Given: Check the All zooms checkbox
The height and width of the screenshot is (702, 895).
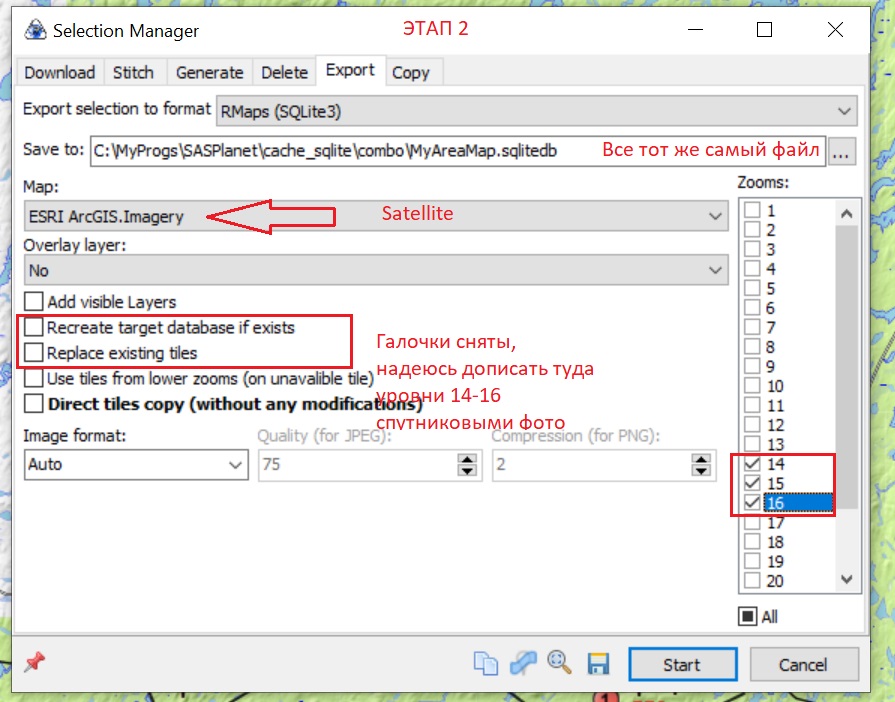Looking at the screenshot, I should (748, 617).
